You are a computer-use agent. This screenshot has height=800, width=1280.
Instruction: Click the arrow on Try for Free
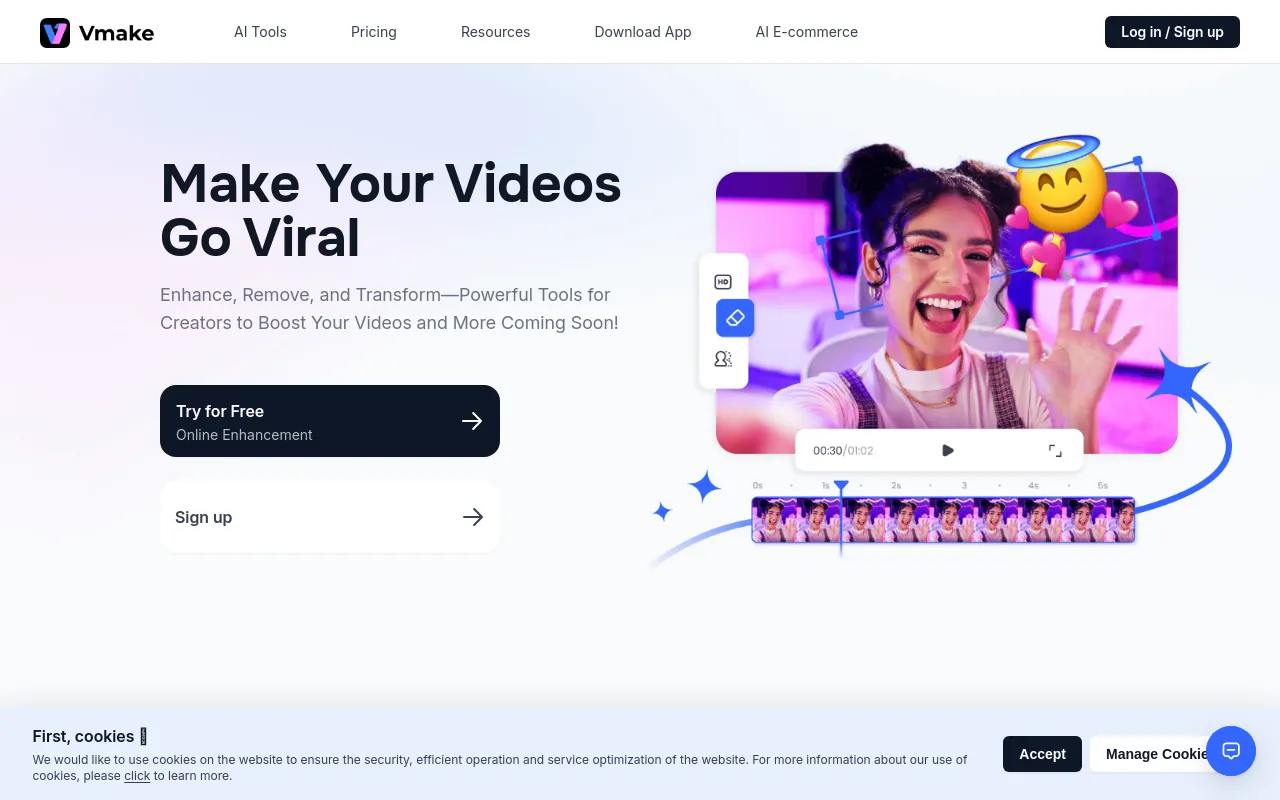tap(472, 421)
